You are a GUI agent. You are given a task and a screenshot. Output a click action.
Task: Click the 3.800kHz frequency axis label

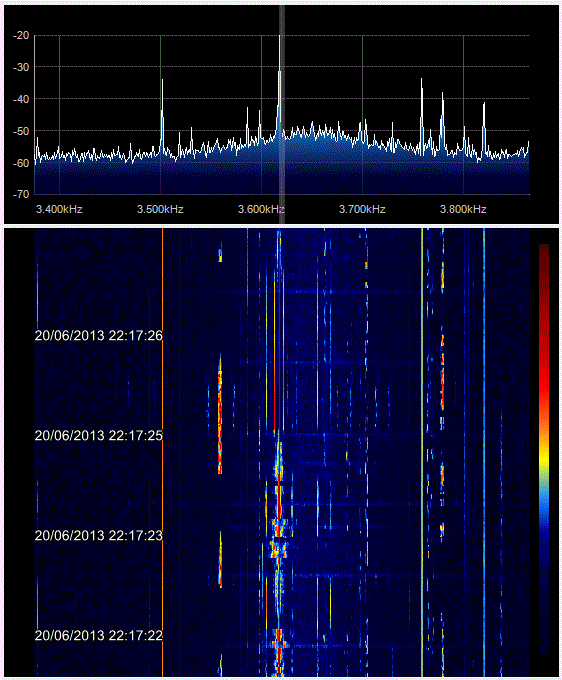pos(463,209)
